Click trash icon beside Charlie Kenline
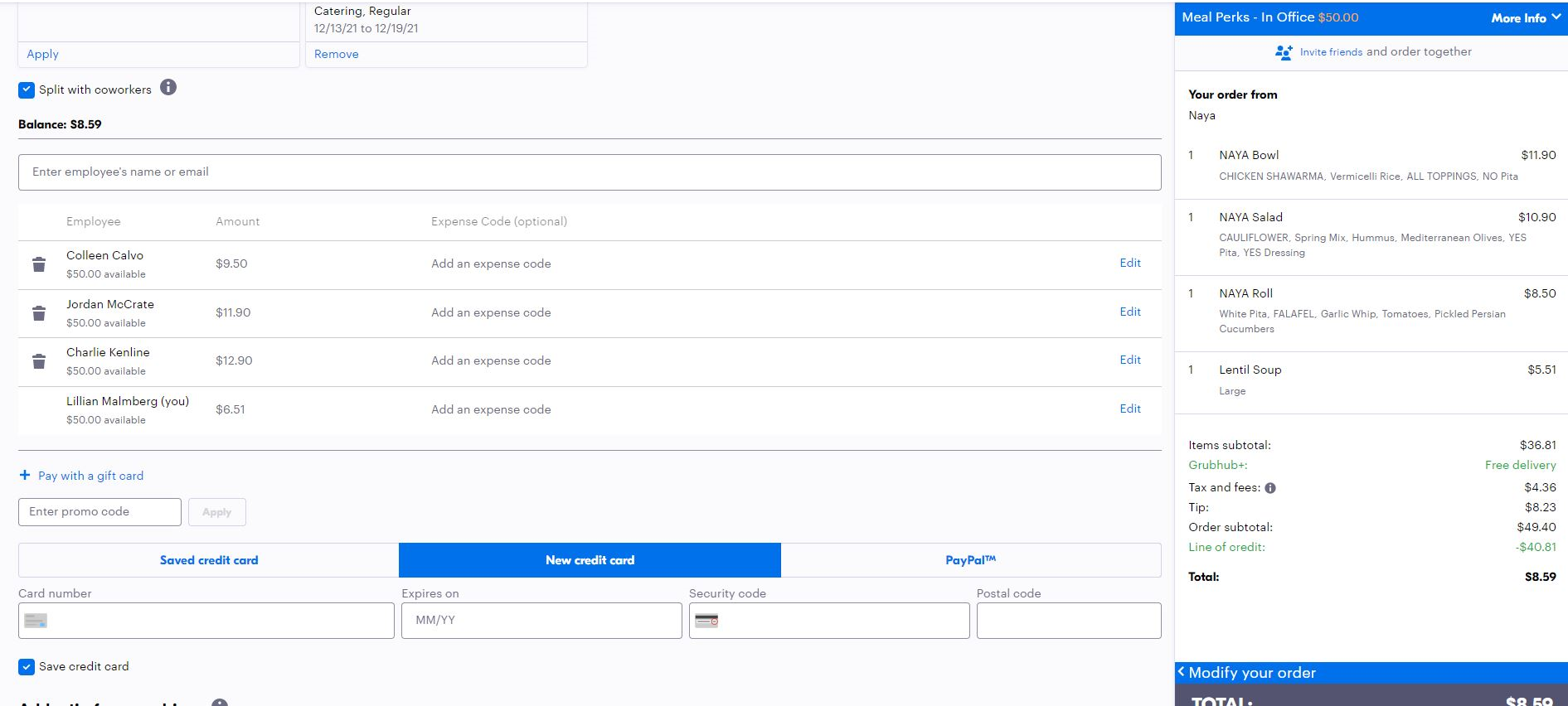The image size is (1568, 706). [x=39, y=361]
